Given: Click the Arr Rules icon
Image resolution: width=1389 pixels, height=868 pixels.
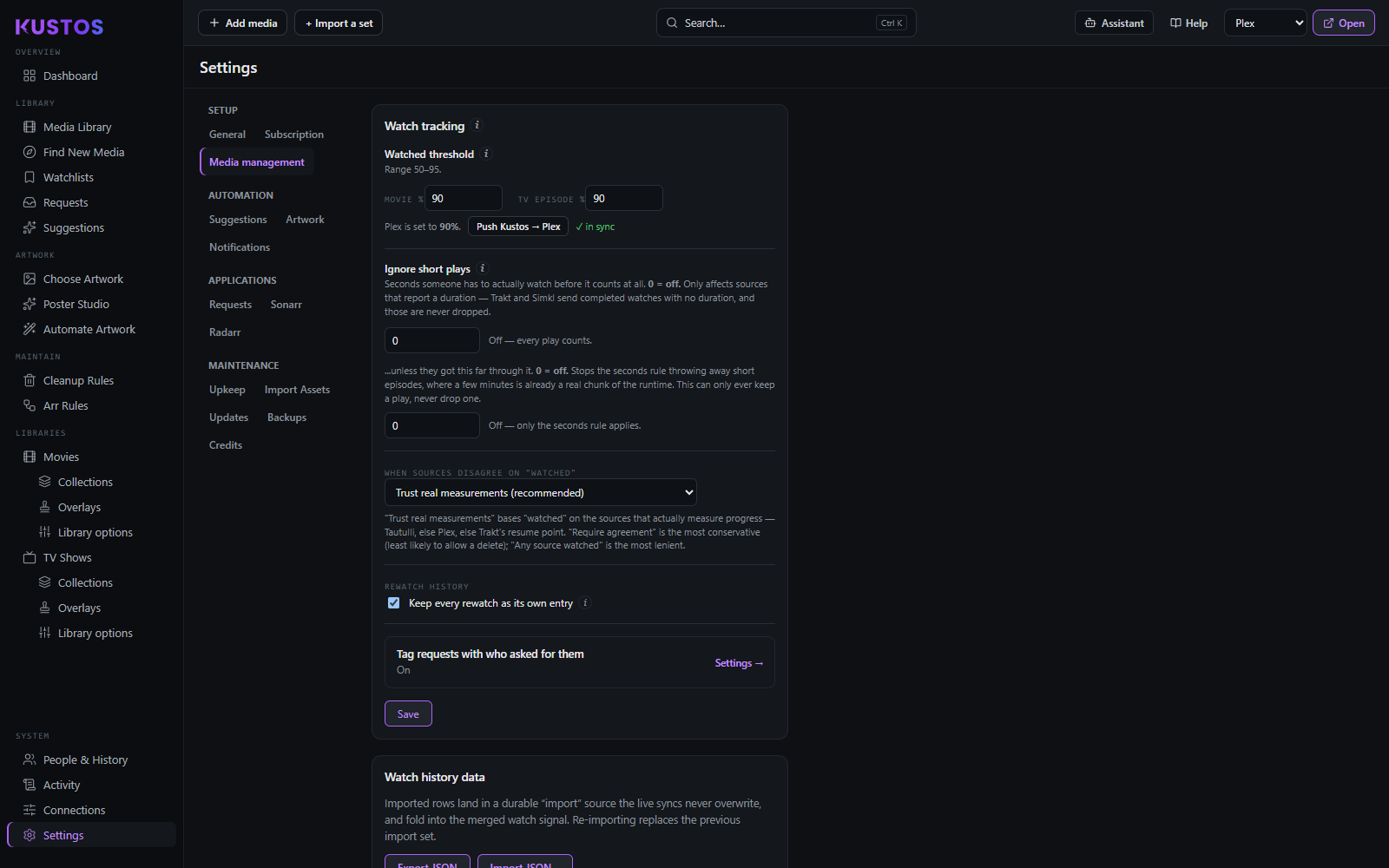Looking at the screenshot, I should pos(30,405).
